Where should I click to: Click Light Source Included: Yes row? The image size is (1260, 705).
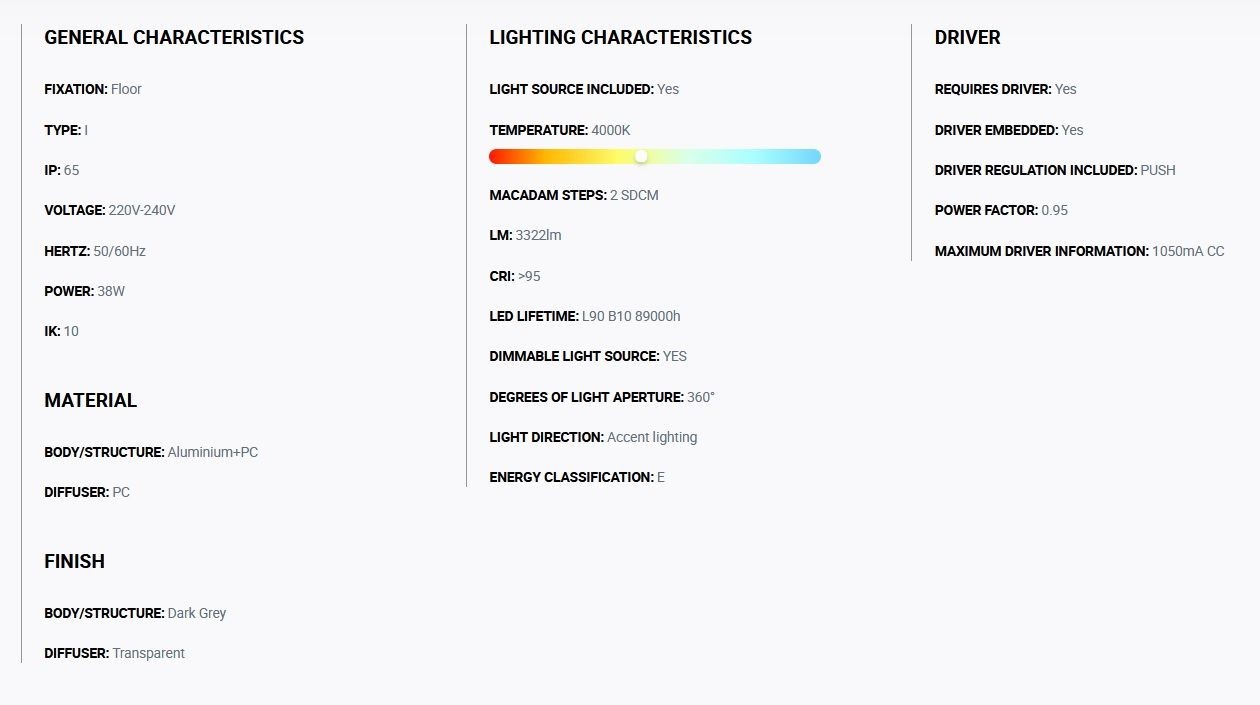[584, 89]
